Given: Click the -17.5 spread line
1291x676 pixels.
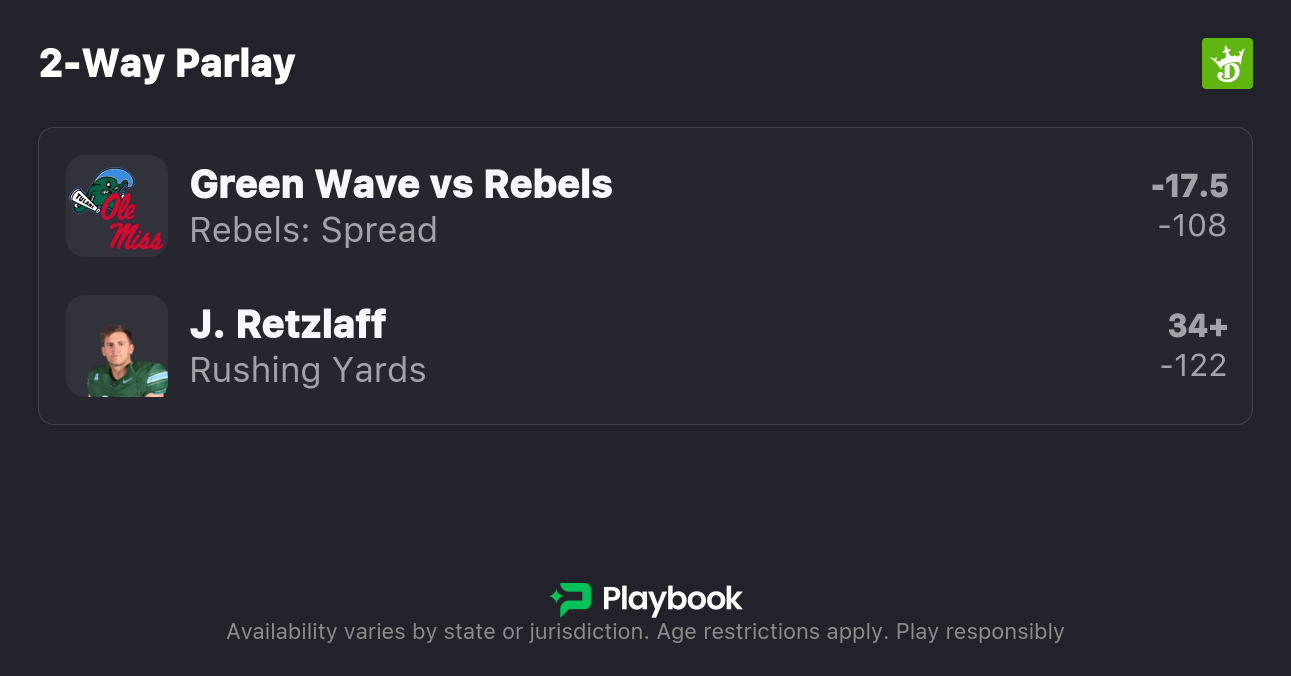Looking at the screenshot, I should (1189, 186).
